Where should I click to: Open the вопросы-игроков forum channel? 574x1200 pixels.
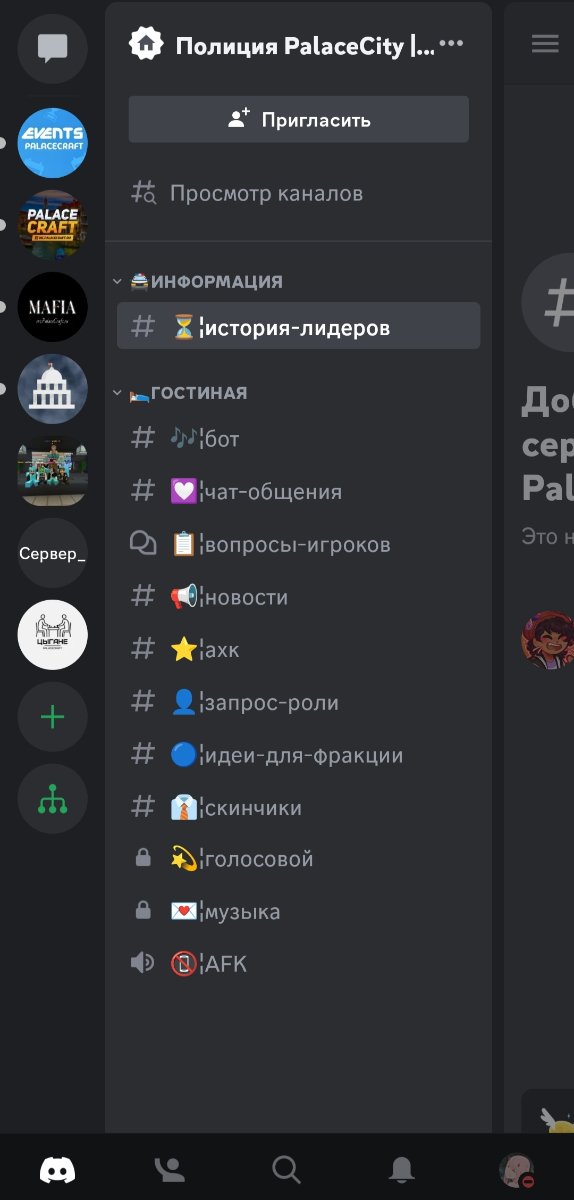click(298, 545)
